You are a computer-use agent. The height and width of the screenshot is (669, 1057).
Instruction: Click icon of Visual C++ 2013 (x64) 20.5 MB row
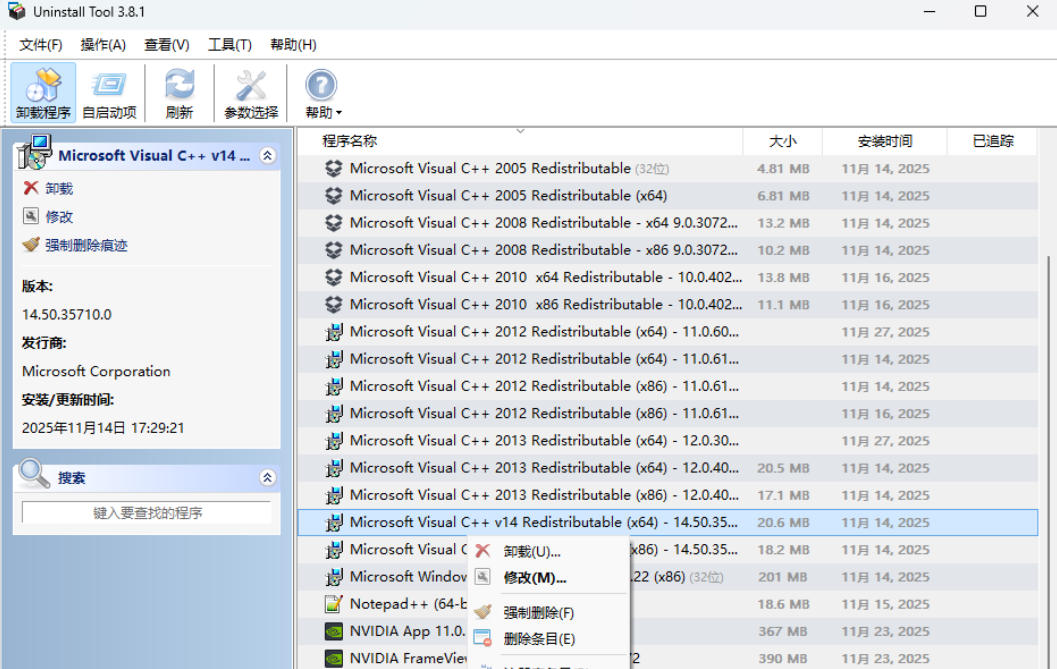click(334, 467)
